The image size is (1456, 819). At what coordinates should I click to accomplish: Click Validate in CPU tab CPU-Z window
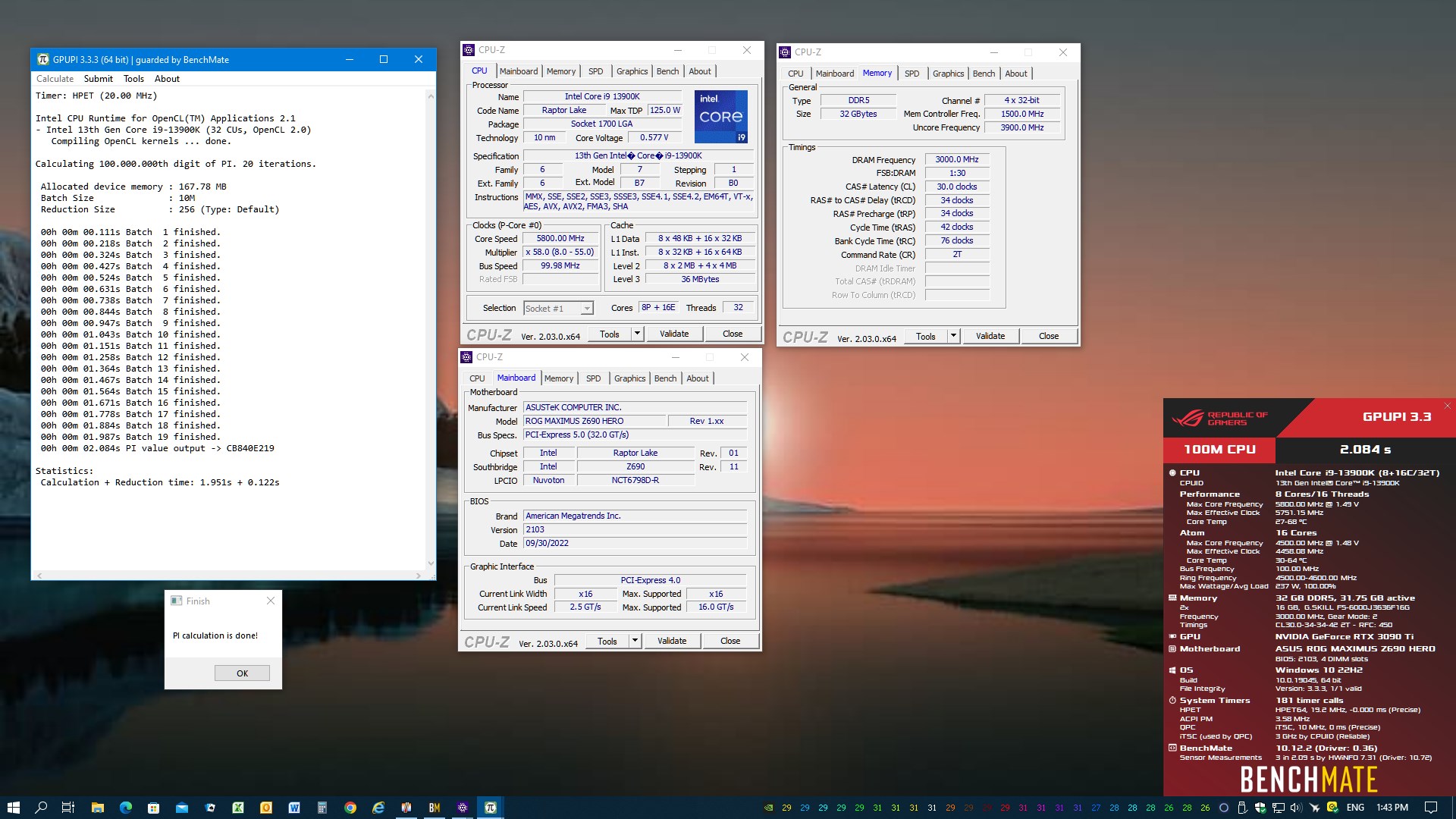[x=674, y=334]
